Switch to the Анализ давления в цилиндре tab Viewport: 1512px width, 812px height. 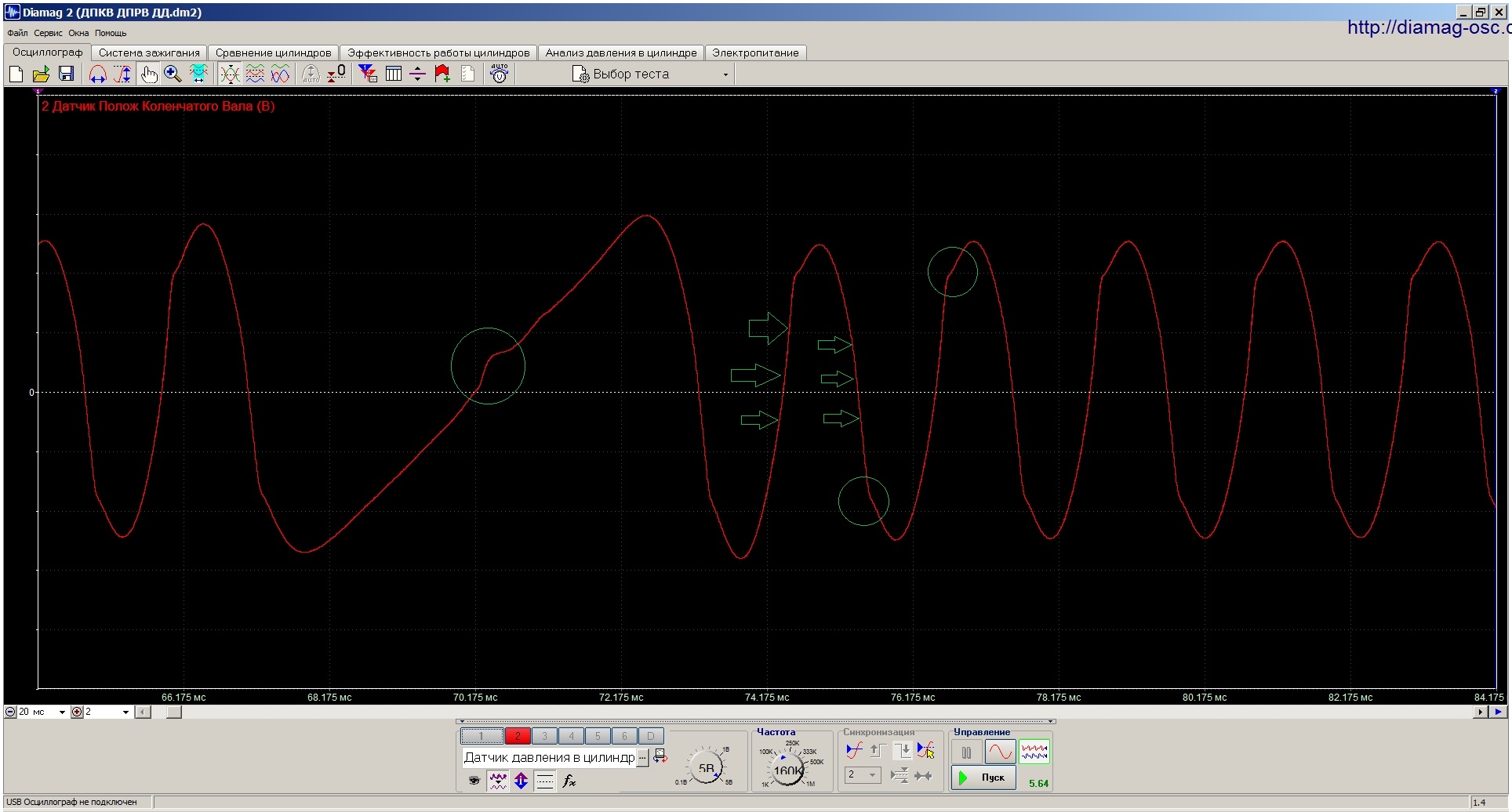[x=621, y=53]
